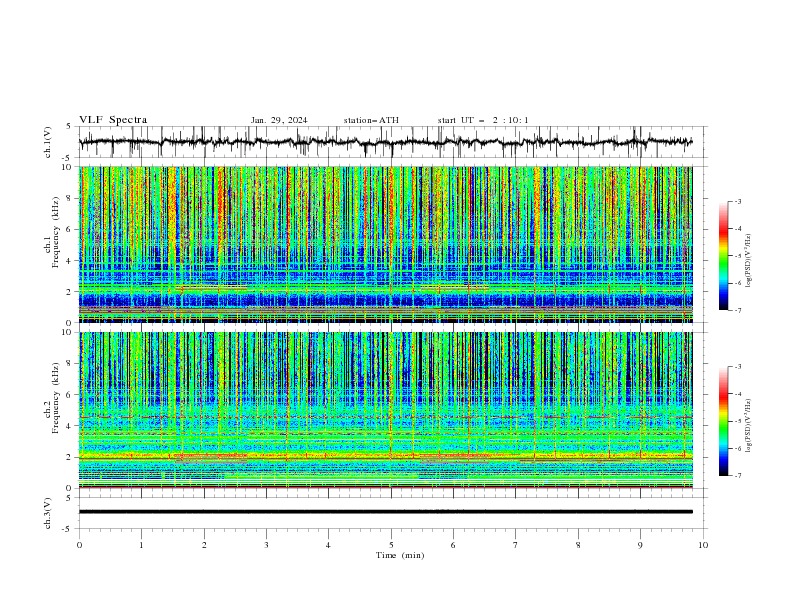The image size is (792, 612).
Task: Click the '-3' value on ch.1 colorbar
Action: coord(737,201)
